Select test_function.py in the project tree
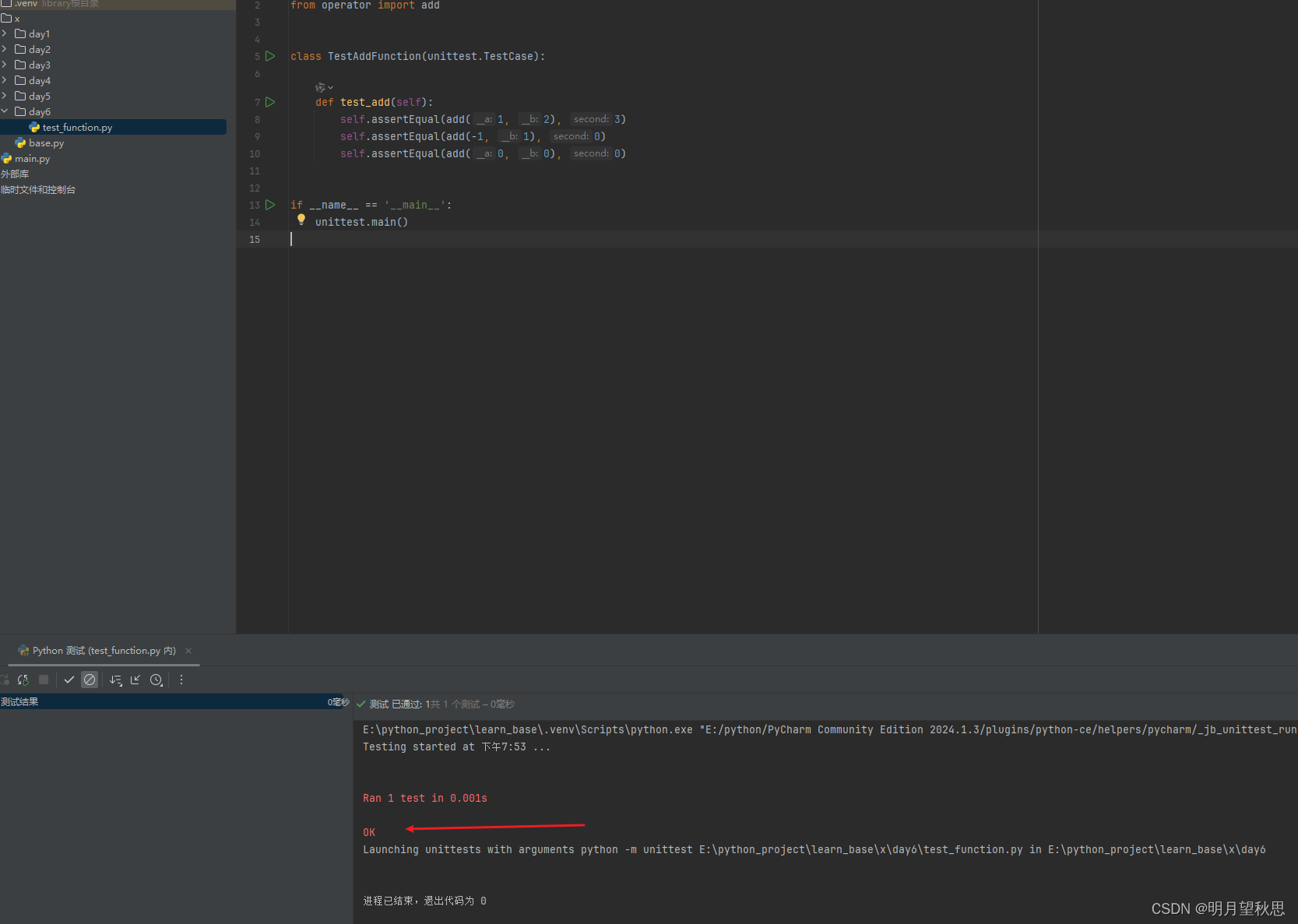Image resolution: width=1298 pixels, height=924 pixels. 113,127
